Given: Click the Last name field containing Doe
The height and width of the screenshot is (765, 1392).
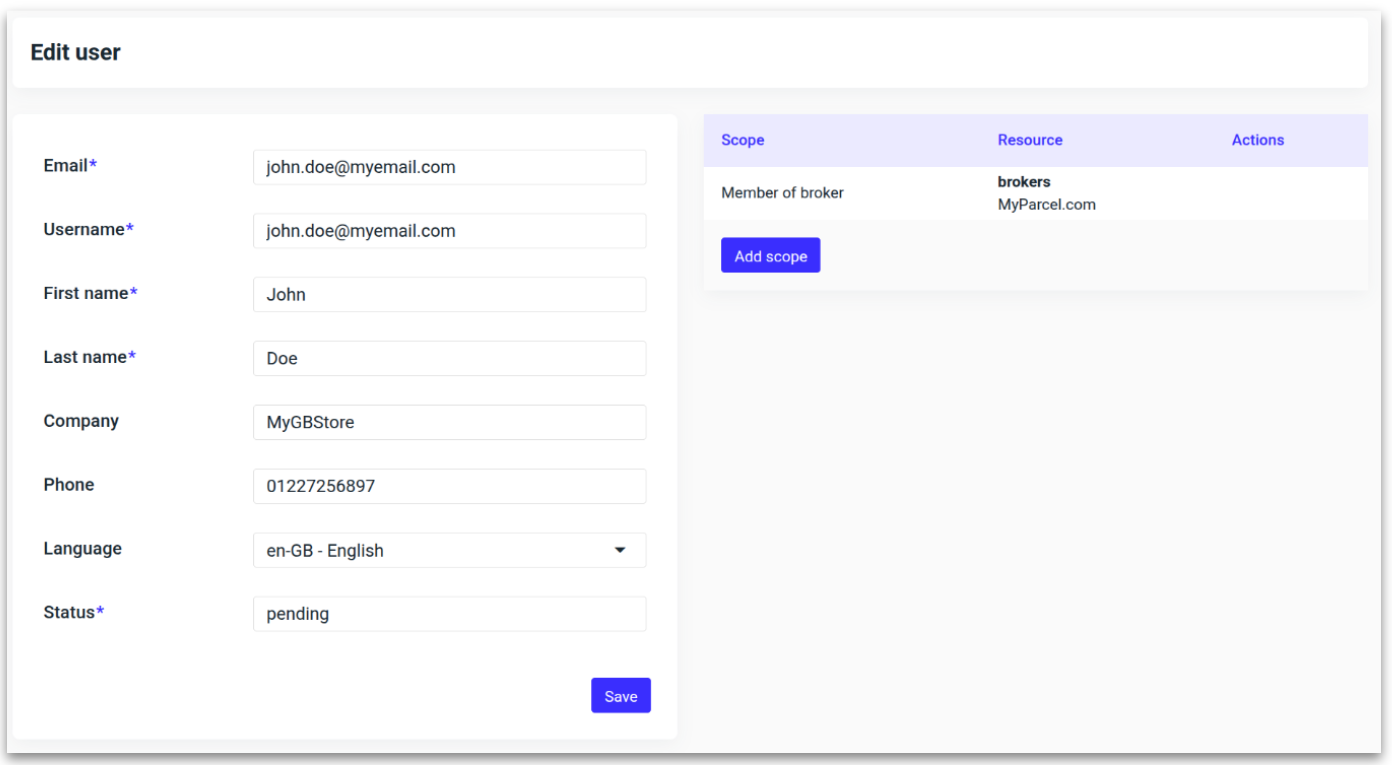Looking at the screenshot, I should click(449, 358).
